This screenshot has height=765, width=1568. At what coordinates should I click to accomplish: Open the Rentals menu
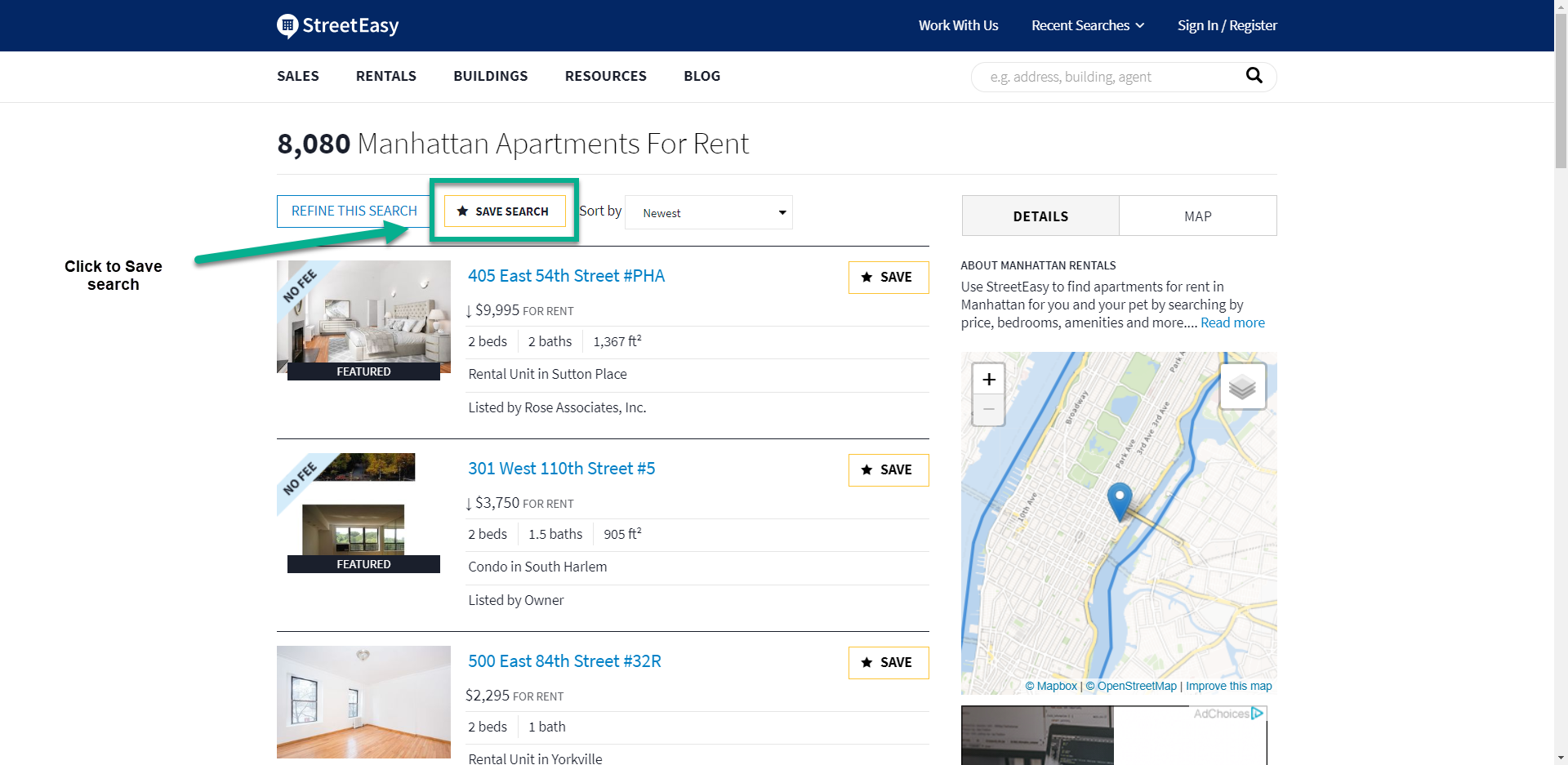386,76
